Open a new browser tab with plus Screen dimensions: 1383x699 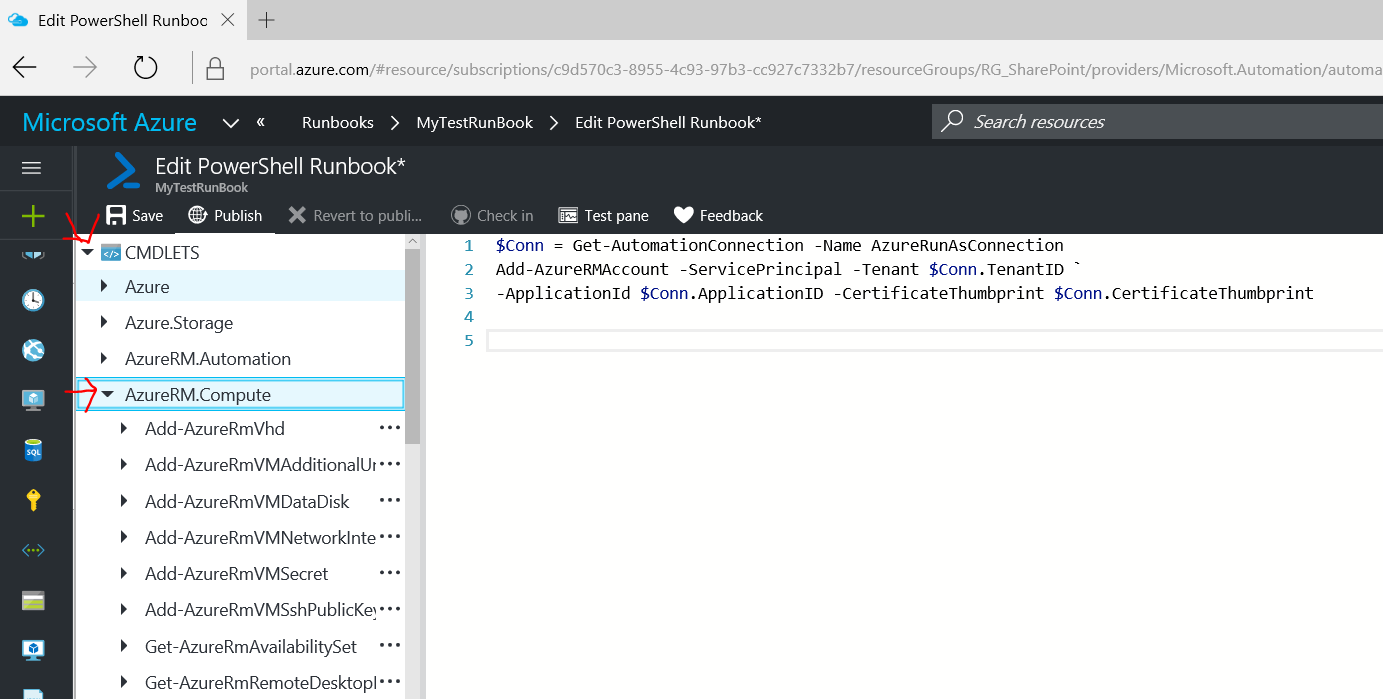pos(266,20)
